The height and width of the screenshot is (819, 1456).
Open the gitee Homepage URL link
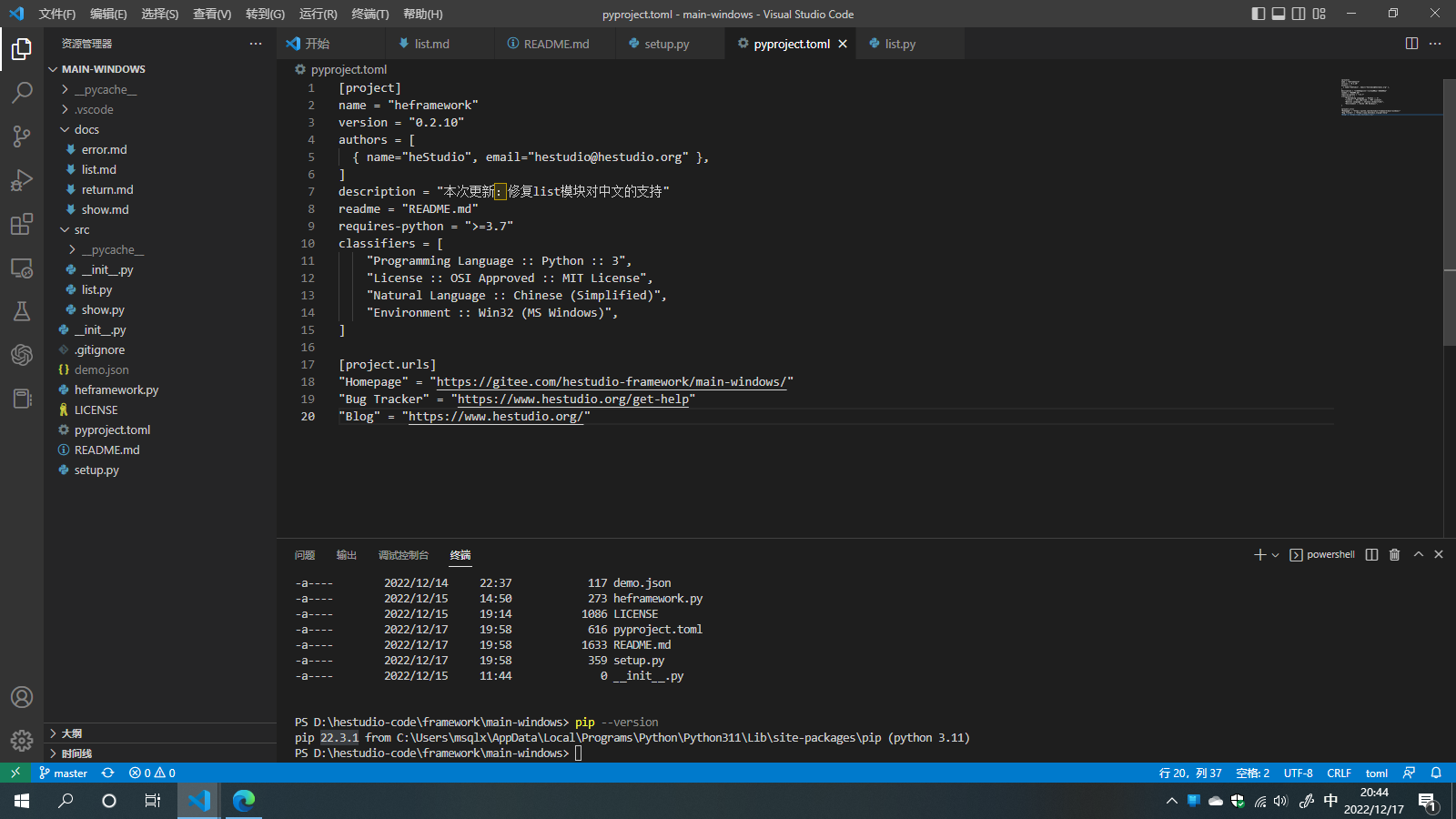click(612, 382)
